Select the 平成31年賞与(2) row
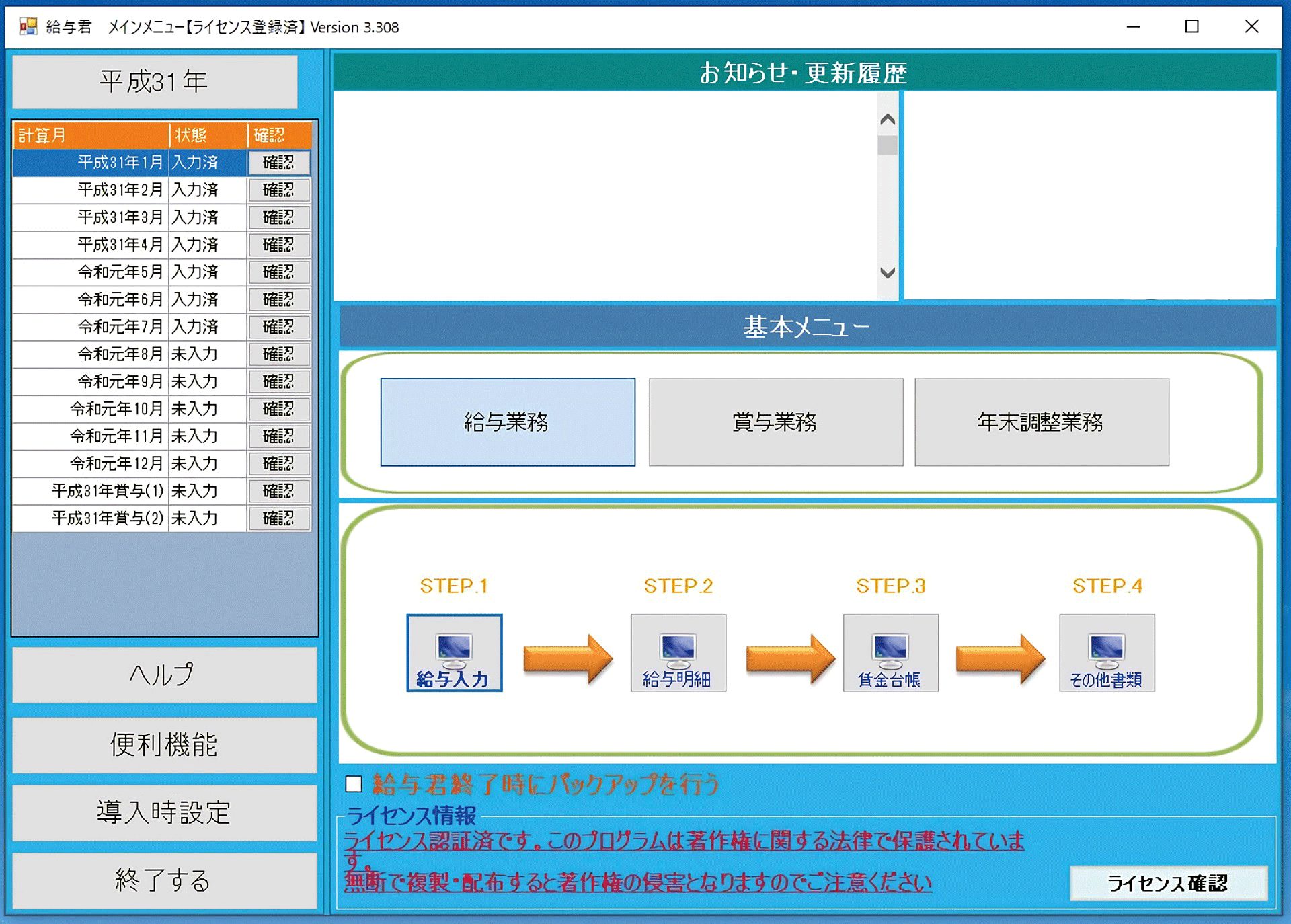 pos(162,518)
